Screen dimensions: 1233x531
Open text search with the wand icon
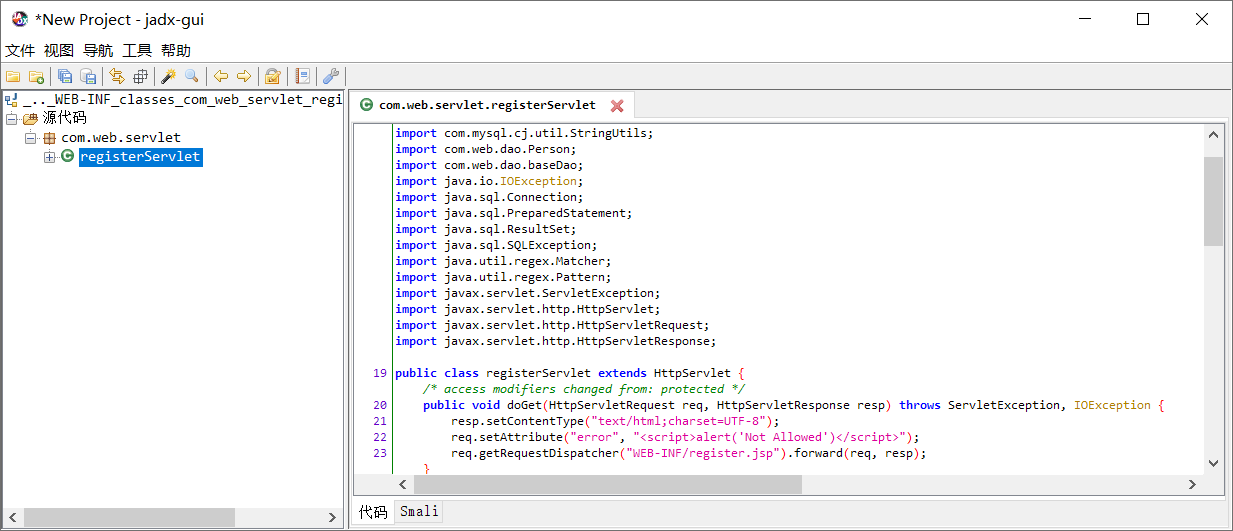coord(169,76)
